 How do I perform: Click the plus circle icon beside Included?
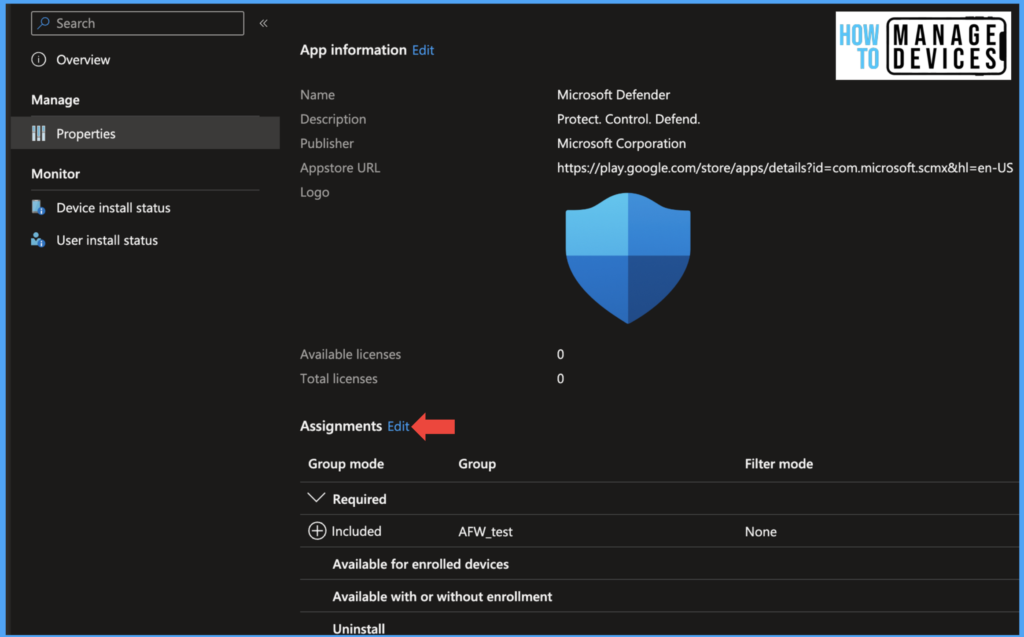click(317, 531)
